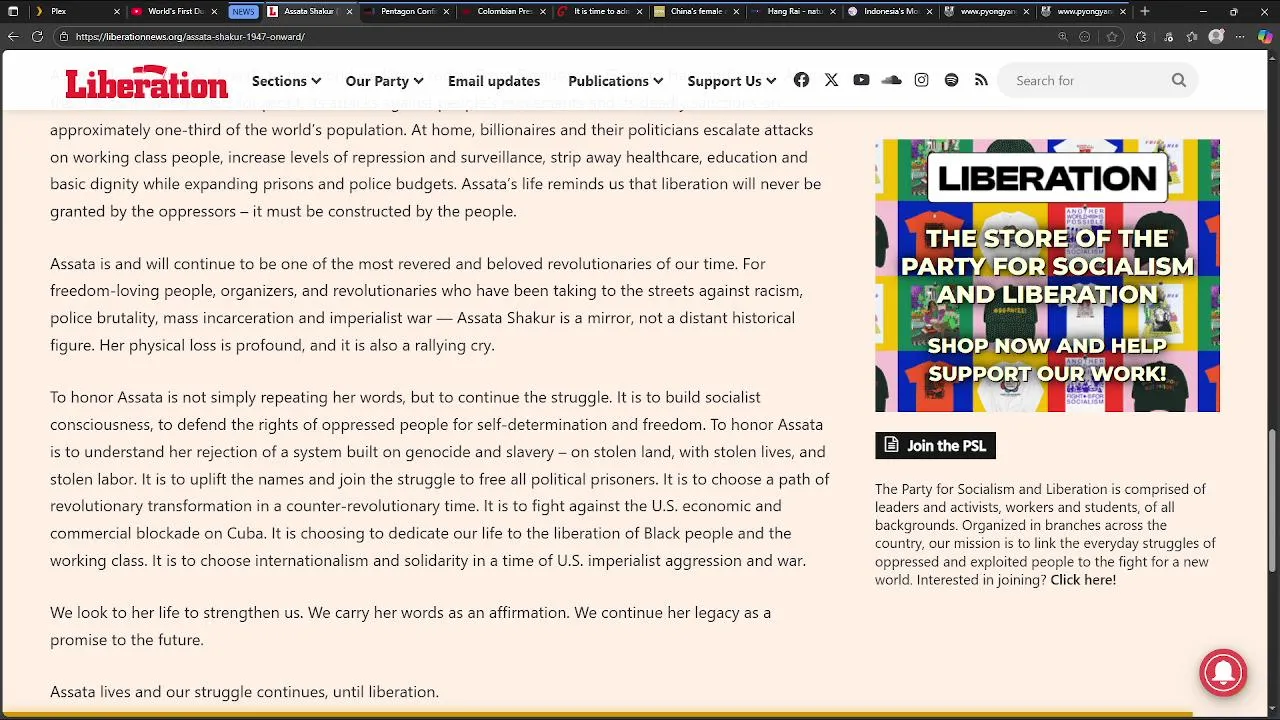Focus the 'Search for' input field
Viewport: 1280px width, 720px height.
tap(1086, 80)
